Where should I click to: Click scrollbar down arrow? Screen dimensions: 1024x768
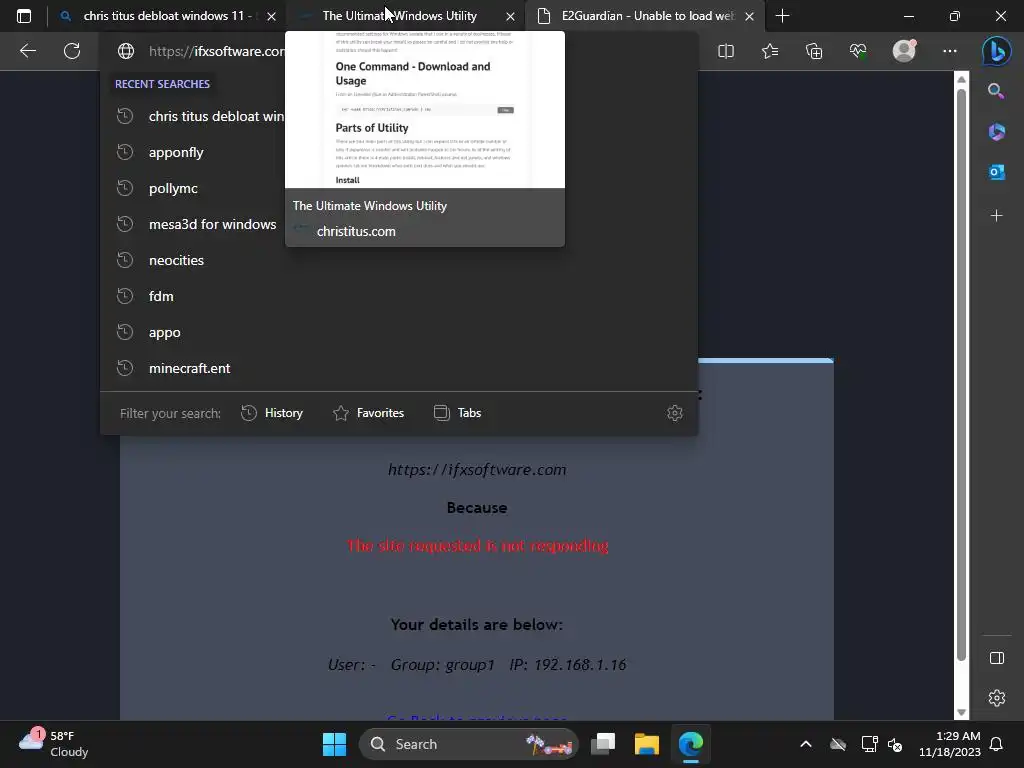(961, 712)
